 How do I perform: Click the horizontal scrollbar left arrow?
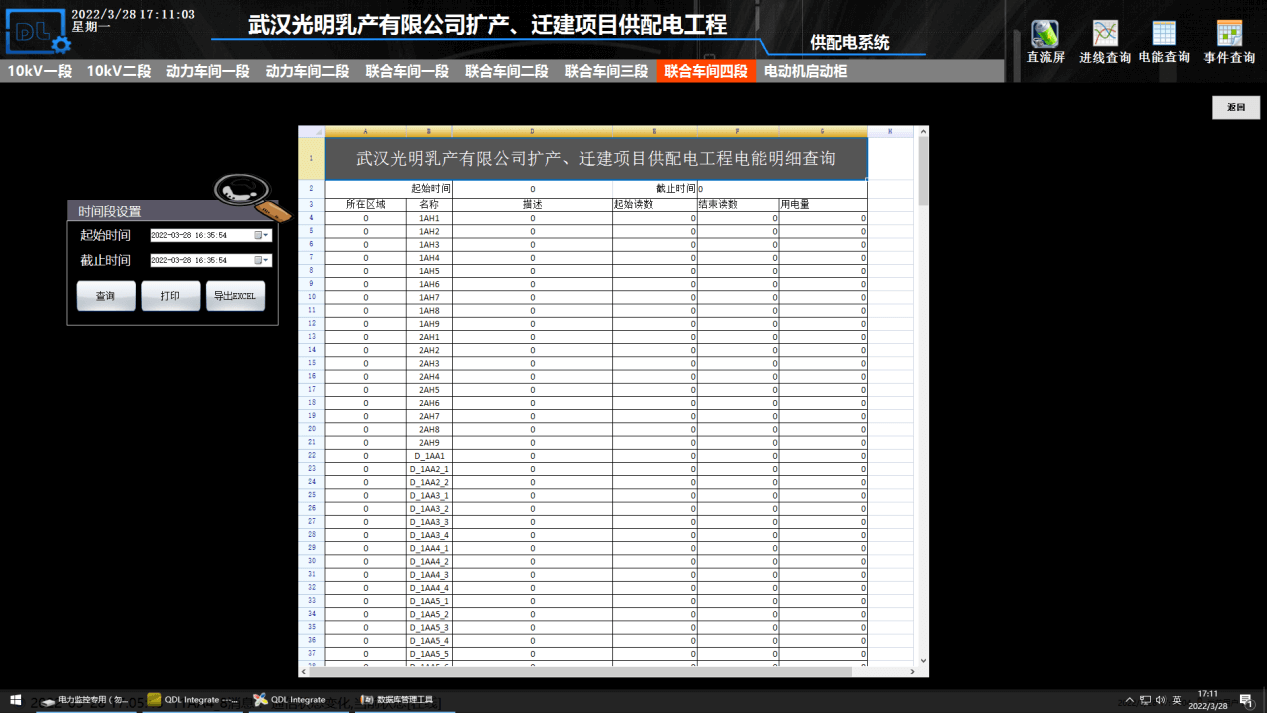(x=304, y=672)
